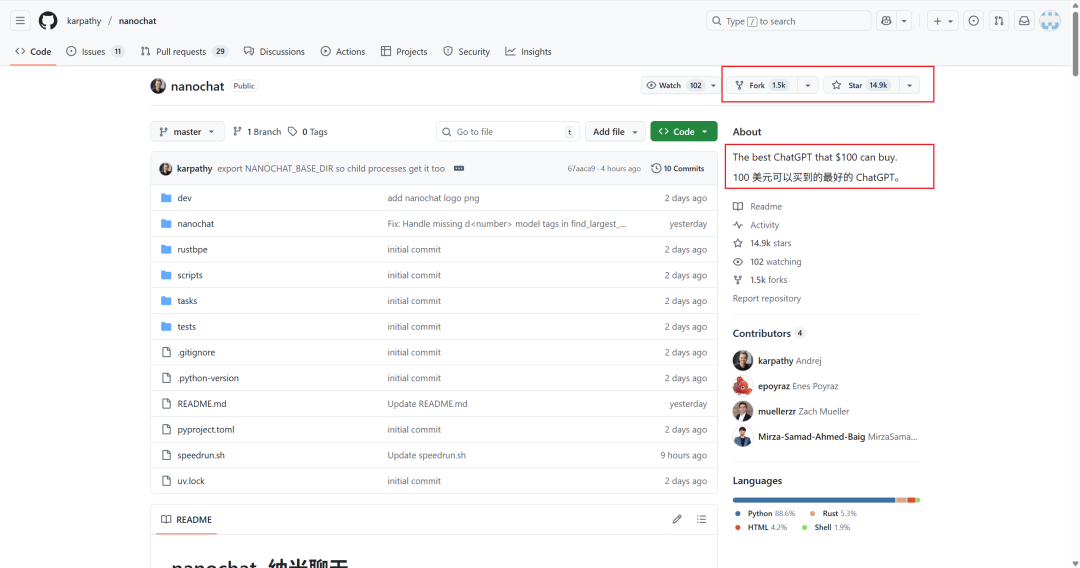This screenshot has width=1080, height=568.
Task: Focus the Type / to search box
Action: tap(788, 21)
